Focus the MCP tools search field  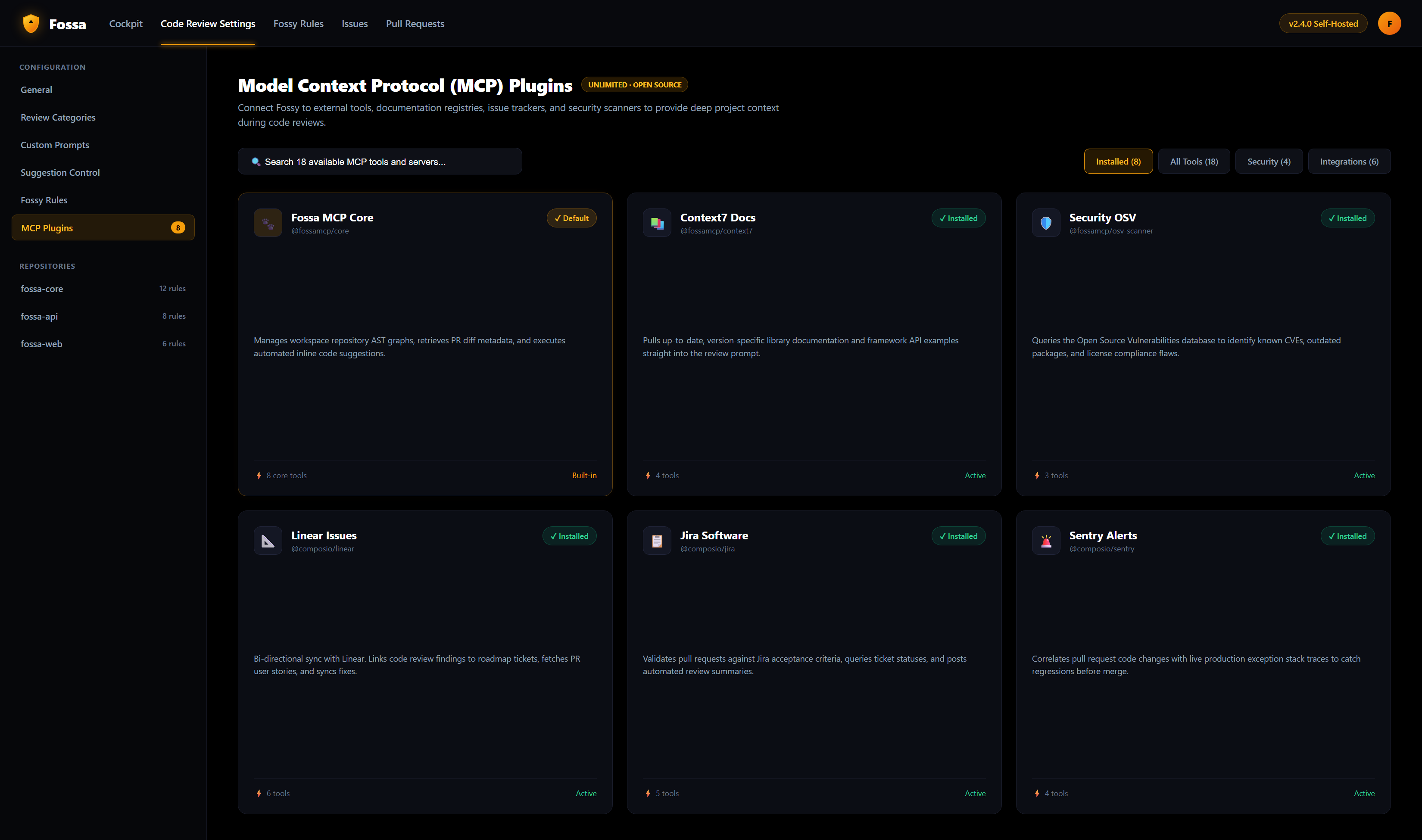click(x=379, y=161)
